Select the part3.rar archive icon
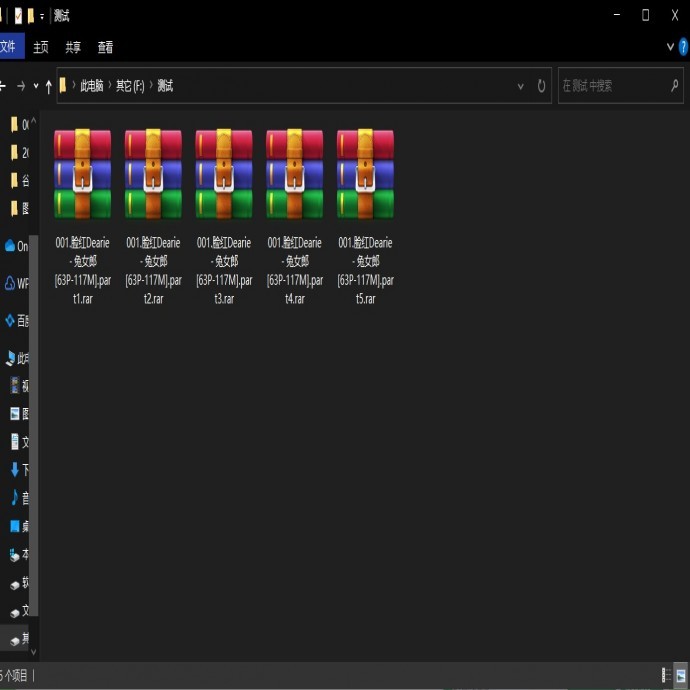 pos(224,174)
